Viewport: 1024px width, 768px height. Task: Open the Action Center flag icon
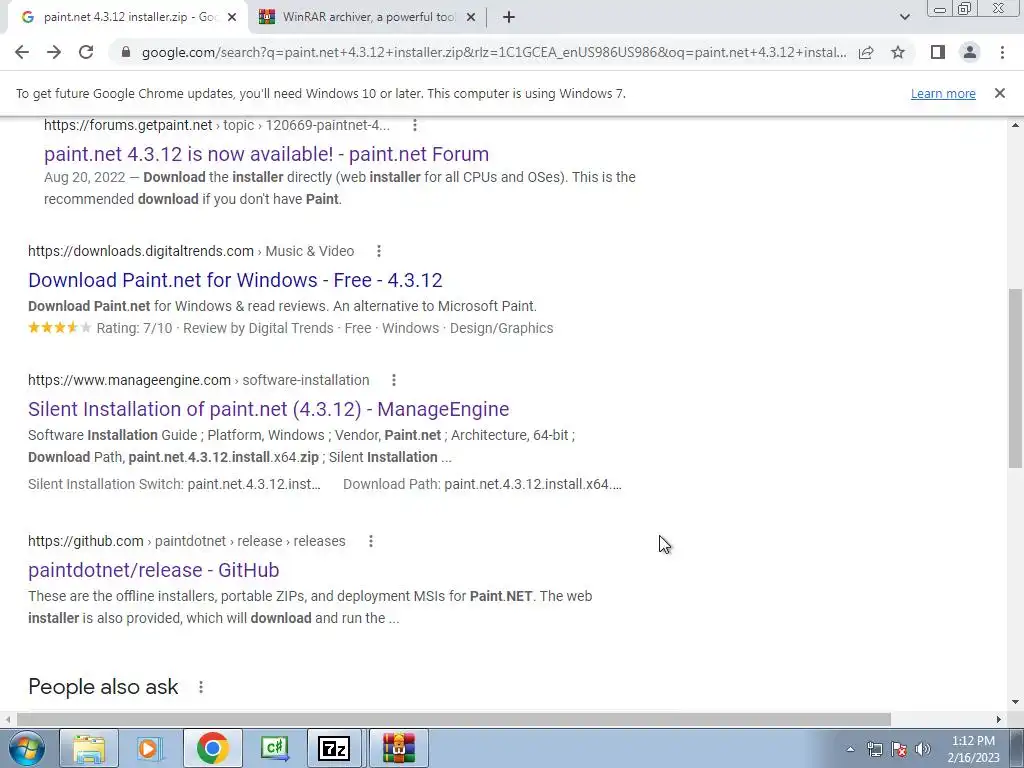(x=899, y=749)
